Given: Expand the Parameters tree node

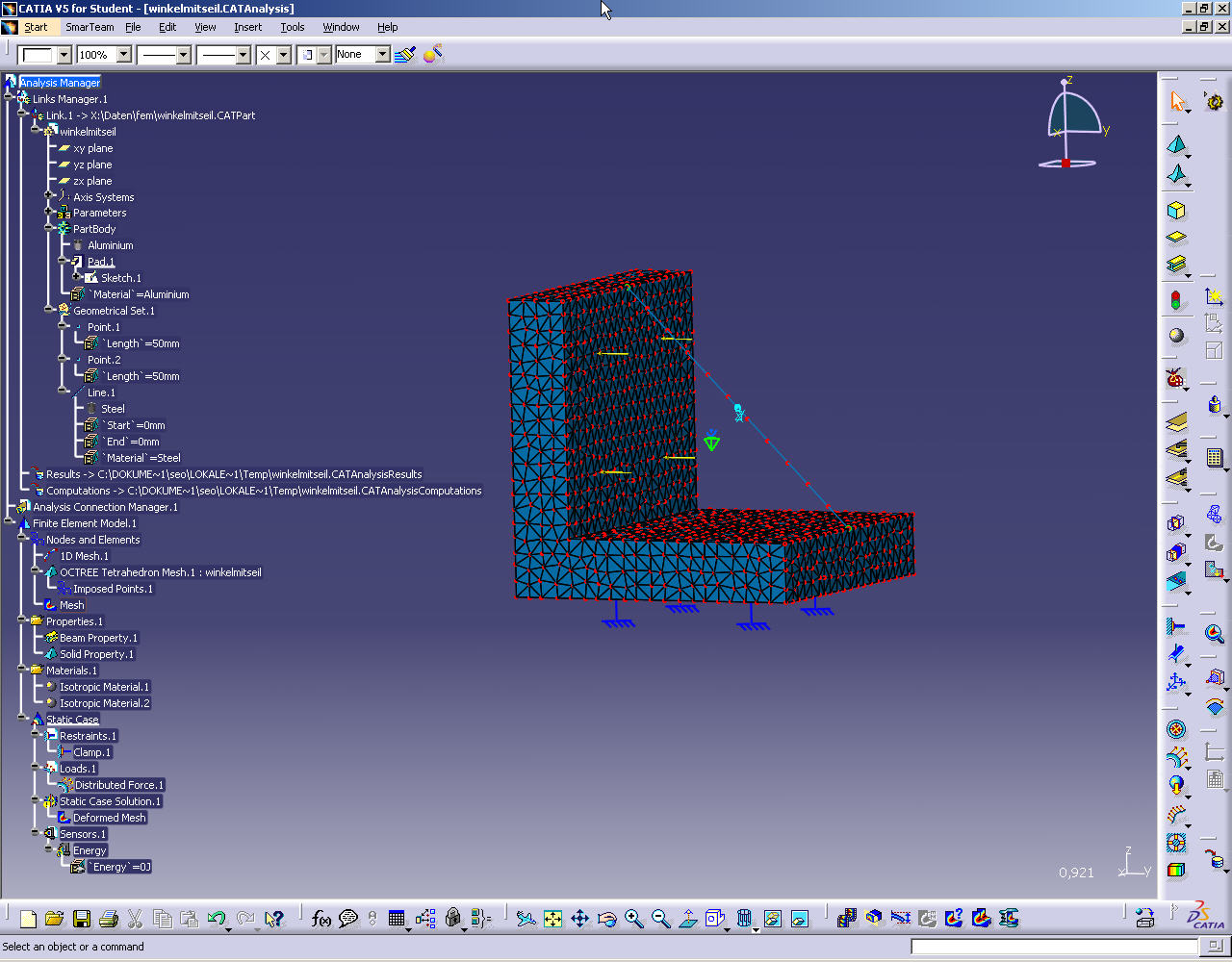Looking at the screenshot, I should point(48,213).
